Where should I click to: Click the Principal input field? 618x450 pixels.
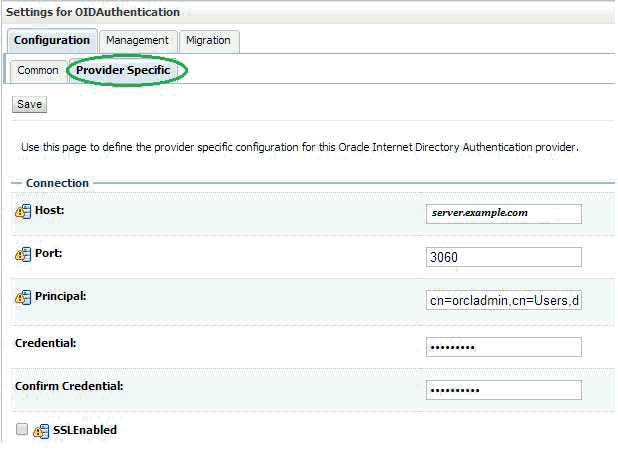tap(503, 300)
